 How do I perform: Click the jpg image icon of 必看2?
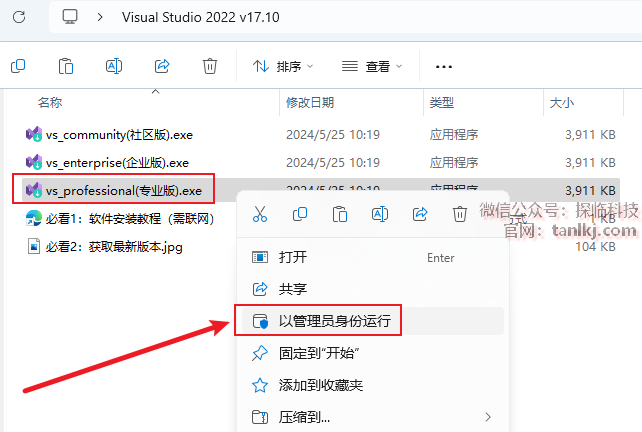34,247
